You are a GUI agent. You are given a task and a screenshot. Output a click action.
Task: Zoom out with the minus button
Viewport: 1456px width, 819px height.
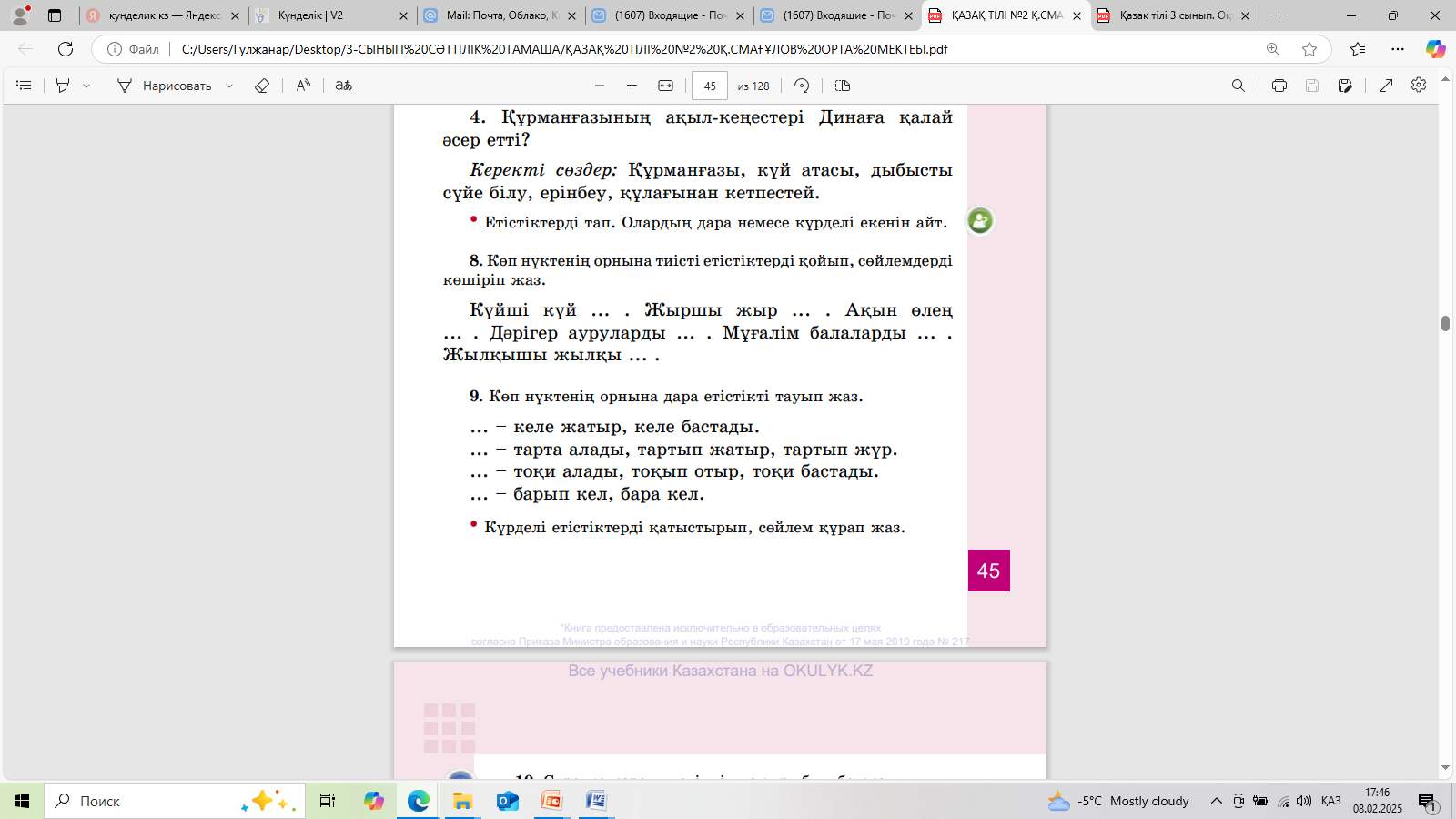click(600, 86)
